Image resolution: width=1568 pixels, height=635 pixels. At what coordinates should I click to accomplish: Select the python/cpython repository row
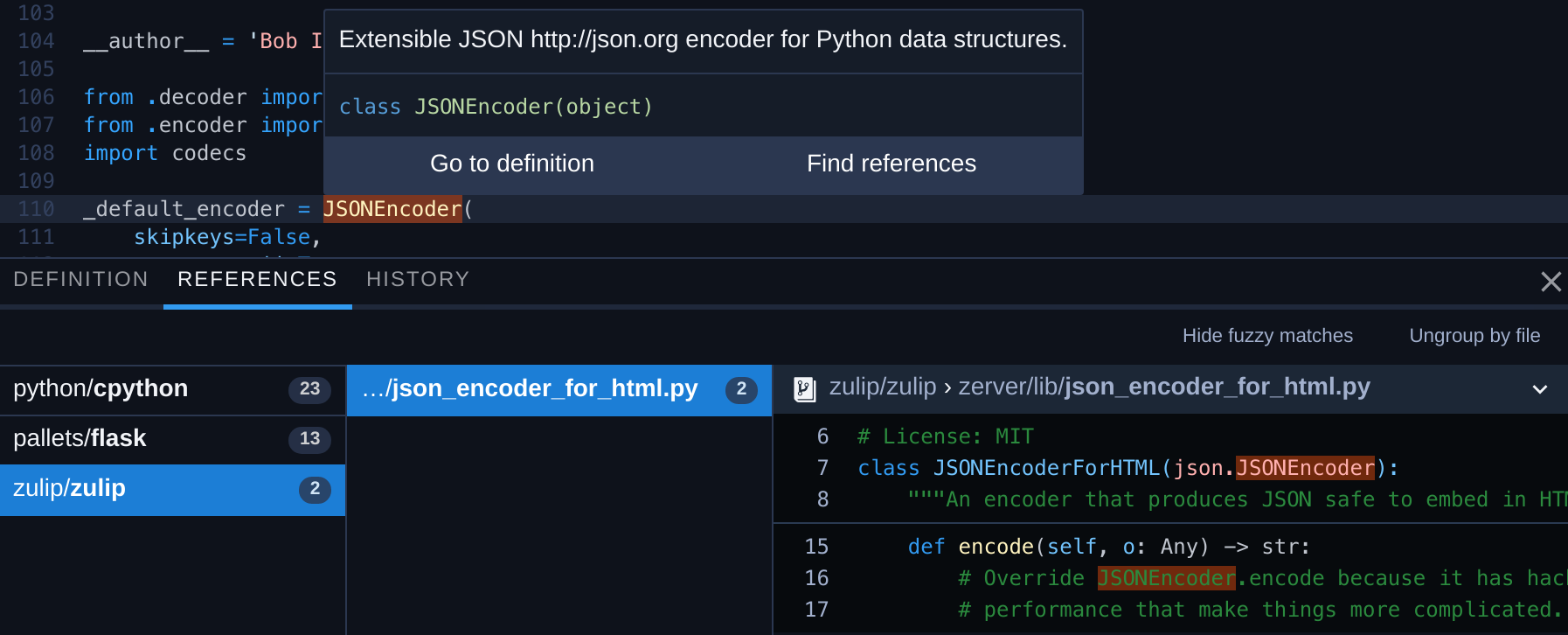[x=172, y=389]
